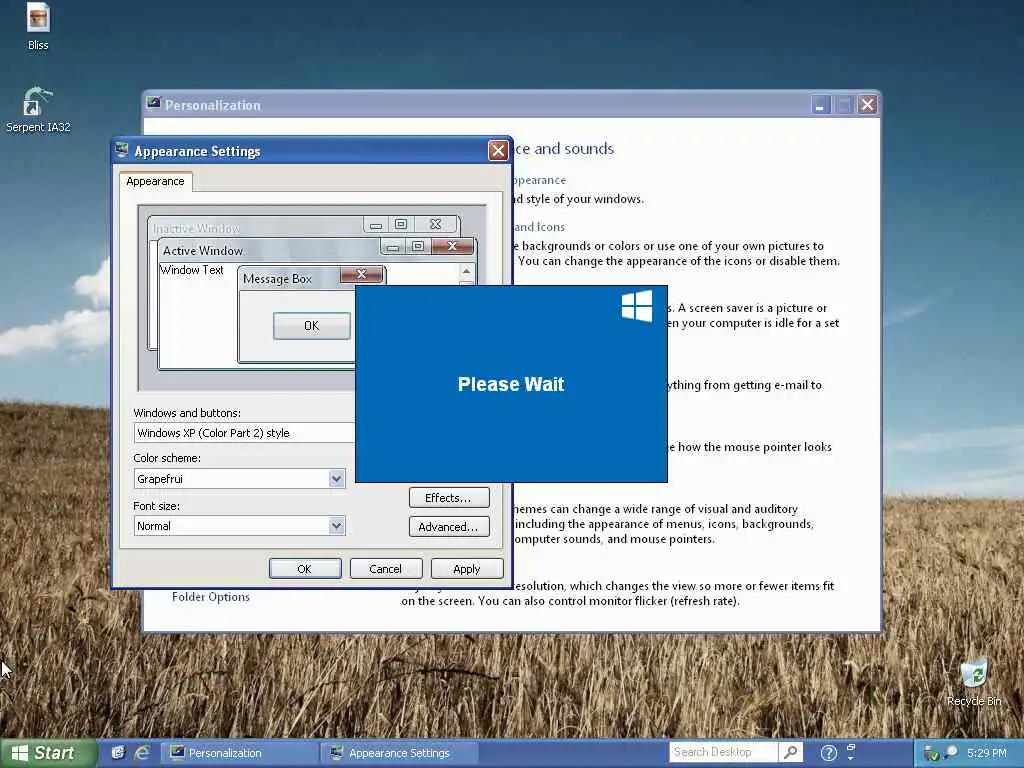Viewport: 1024px width, 768px height.
Task: Click the preview Inactive Window minimize icon
Action: tap(376, 225)
